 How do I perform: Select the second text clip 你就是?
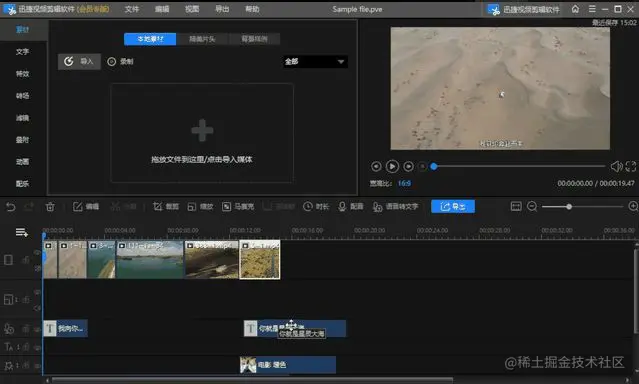[x=295, y=329]
